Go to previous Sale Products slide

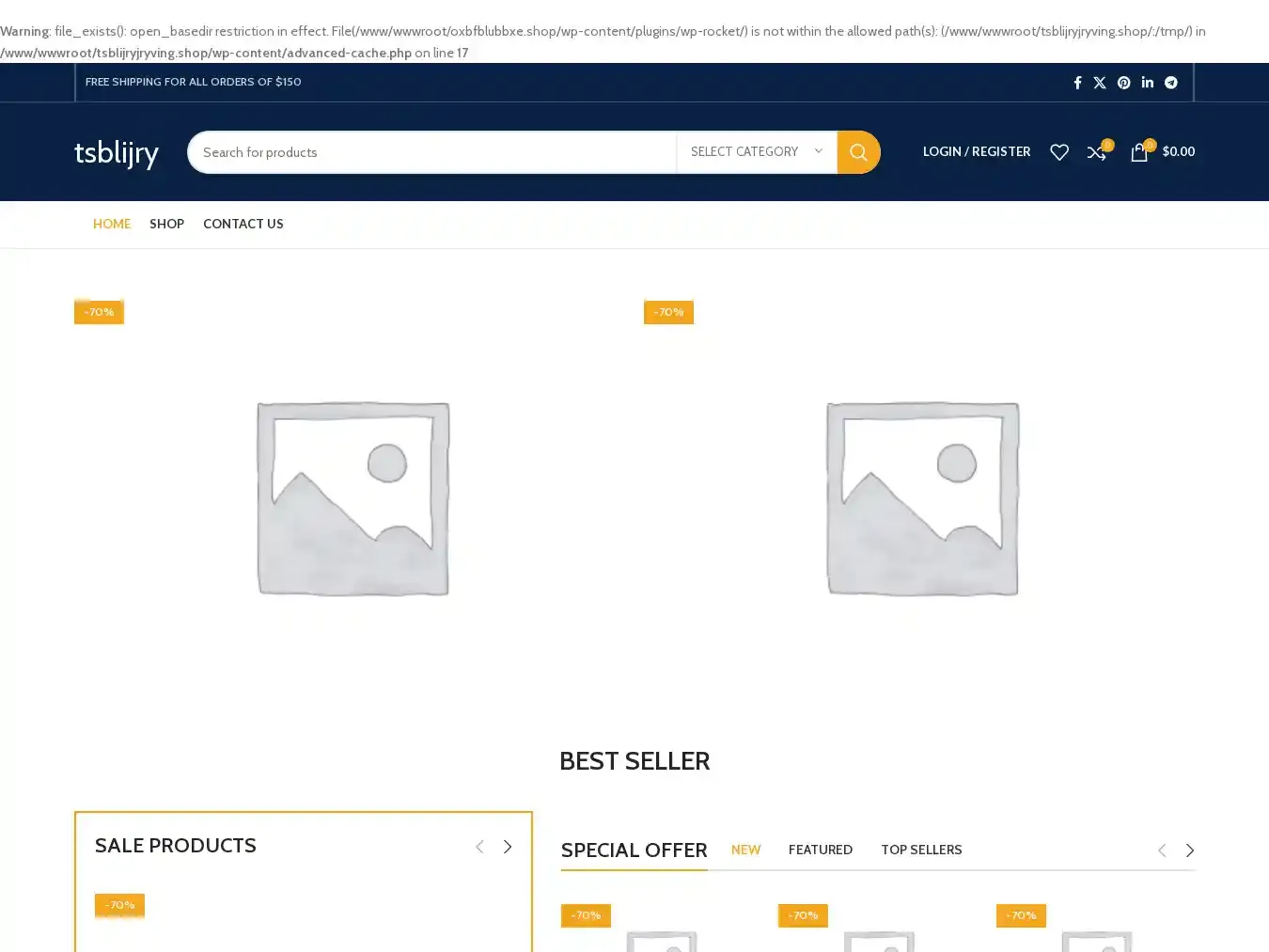click(x=479, y=847)
